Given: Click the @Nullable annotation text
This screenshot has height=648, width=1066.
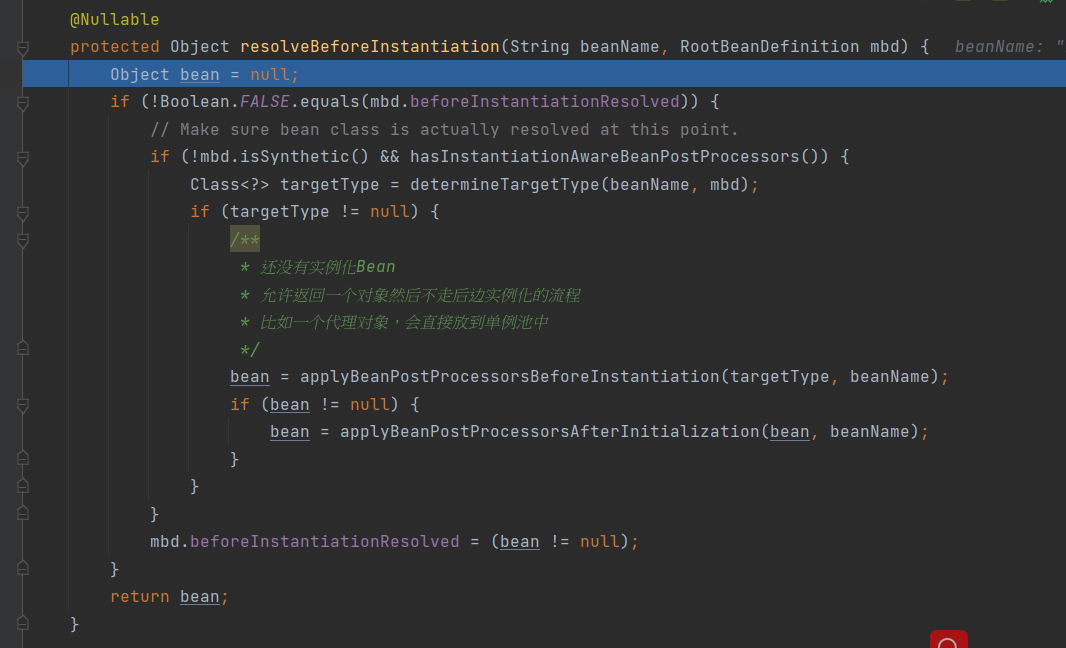Looking at the screenshot, I should coord(112,18).
